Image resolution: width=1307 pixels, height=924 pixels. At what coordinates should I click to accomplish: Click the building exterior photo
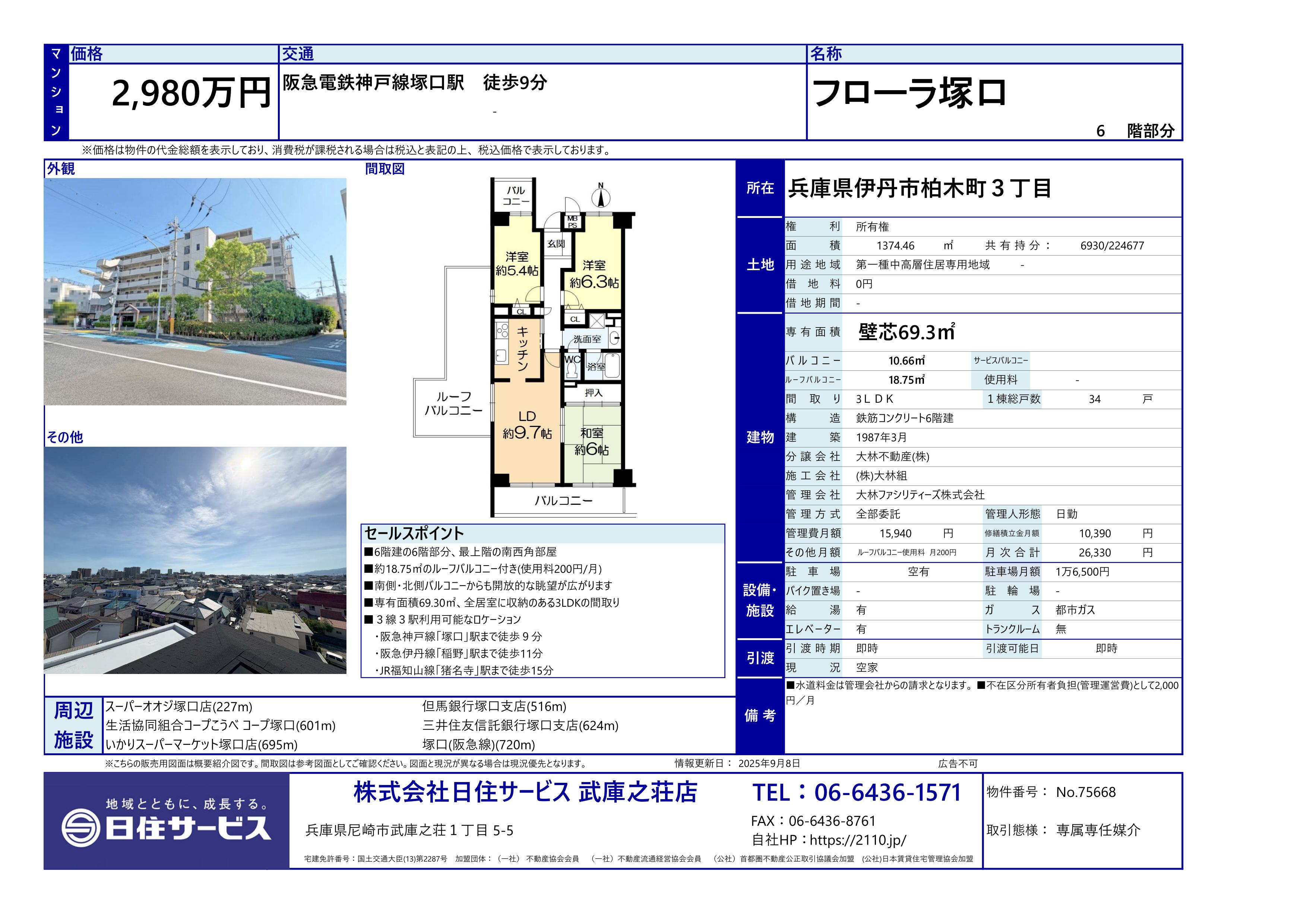[x=195, y=291]
